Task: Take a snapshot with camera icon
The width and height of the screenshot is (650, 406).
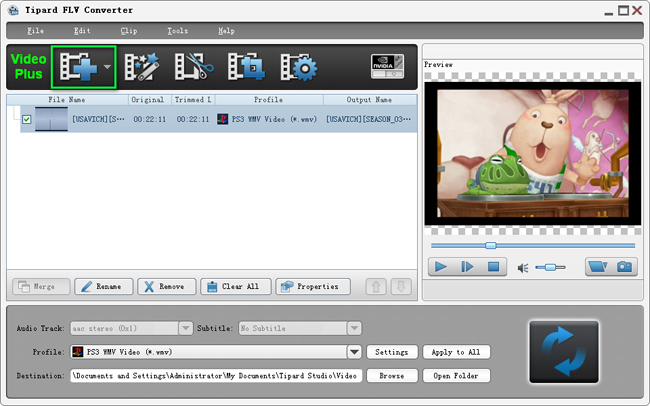Action: (x=624, y=267)
